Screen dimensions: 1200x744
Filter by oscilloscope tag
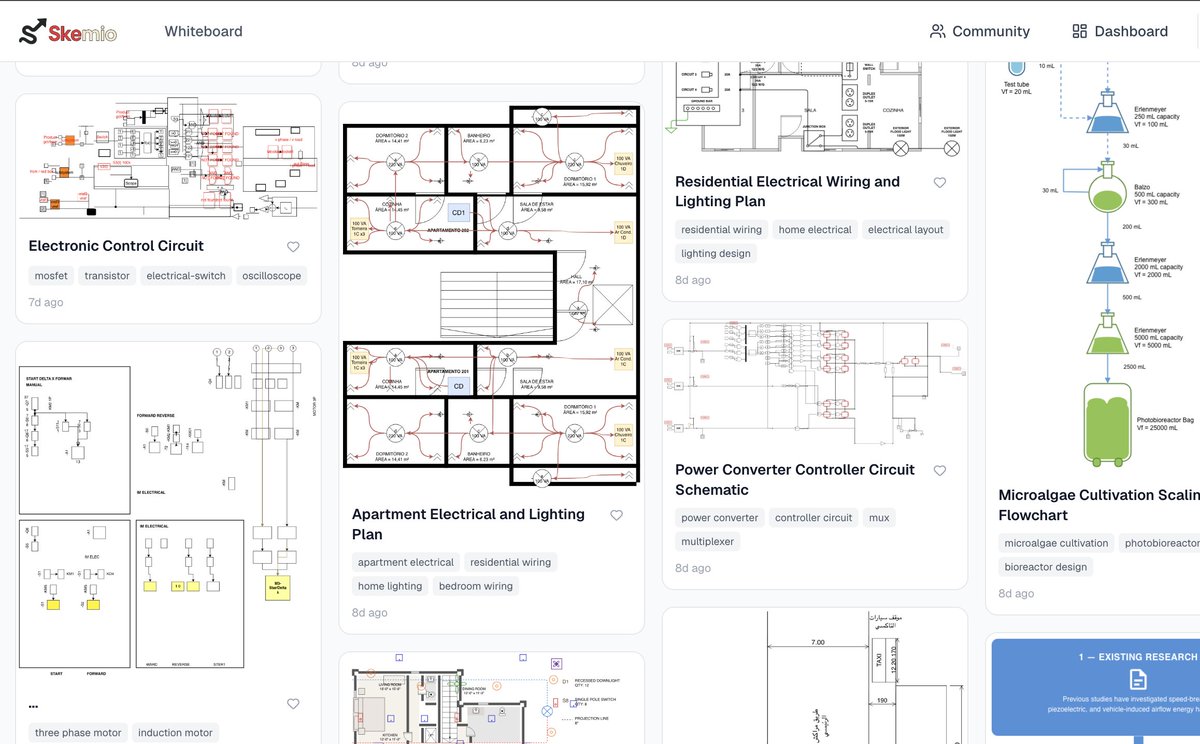(271, 276)
